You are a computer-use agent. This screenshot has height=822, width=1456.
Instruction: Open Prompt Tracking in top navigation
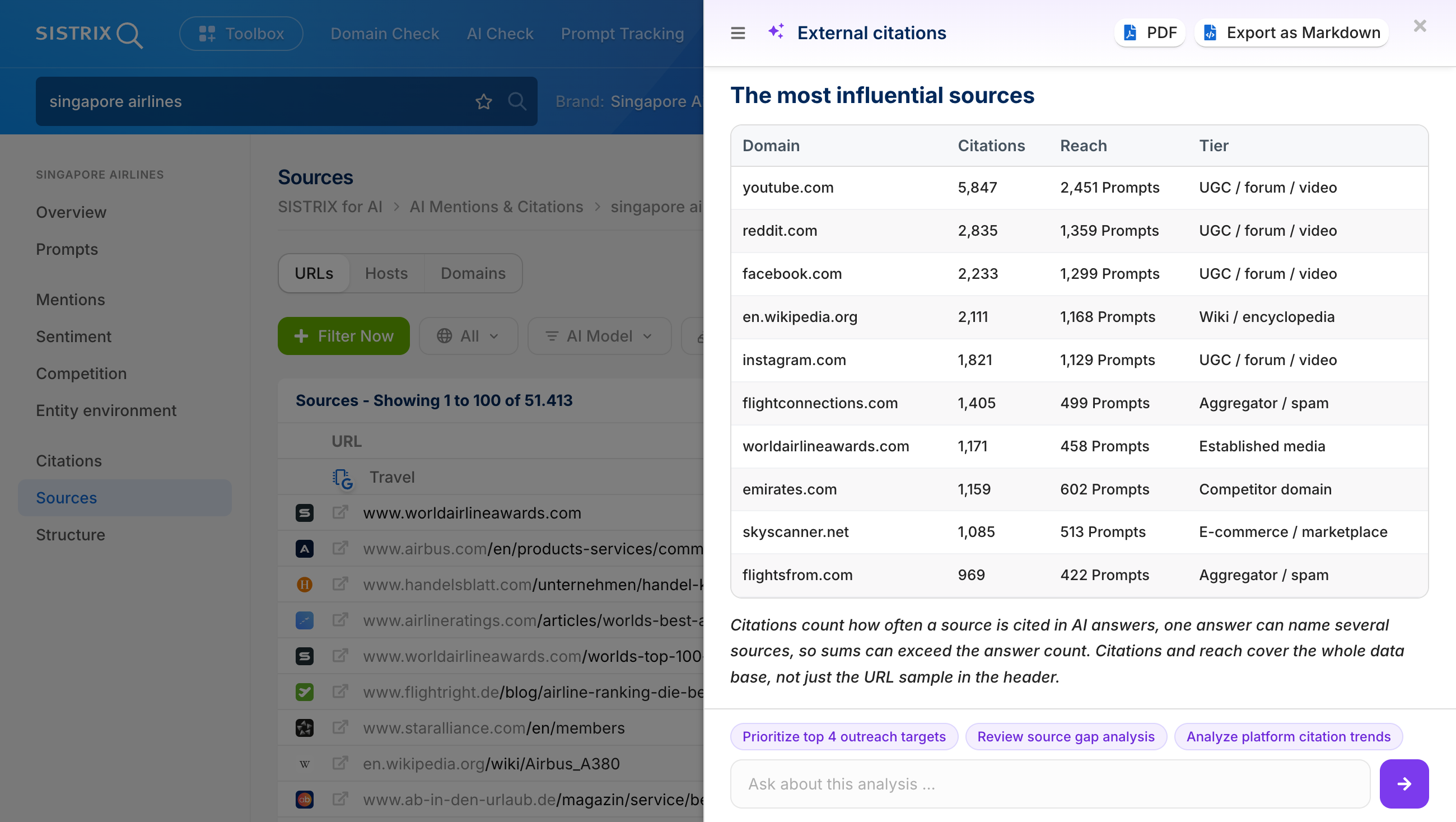coord(622,34)
